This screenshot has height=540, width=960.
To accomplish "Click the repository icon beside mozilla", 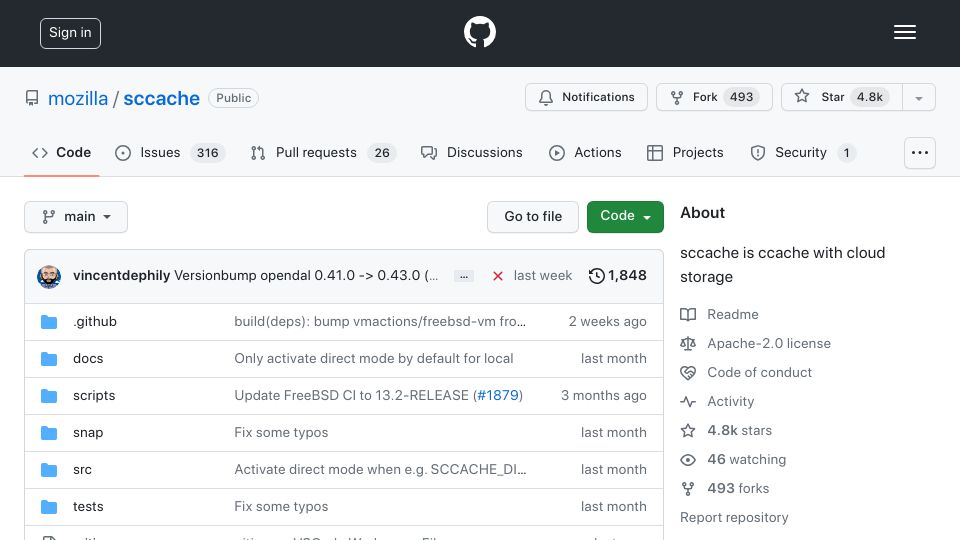I will click(32, 98).
